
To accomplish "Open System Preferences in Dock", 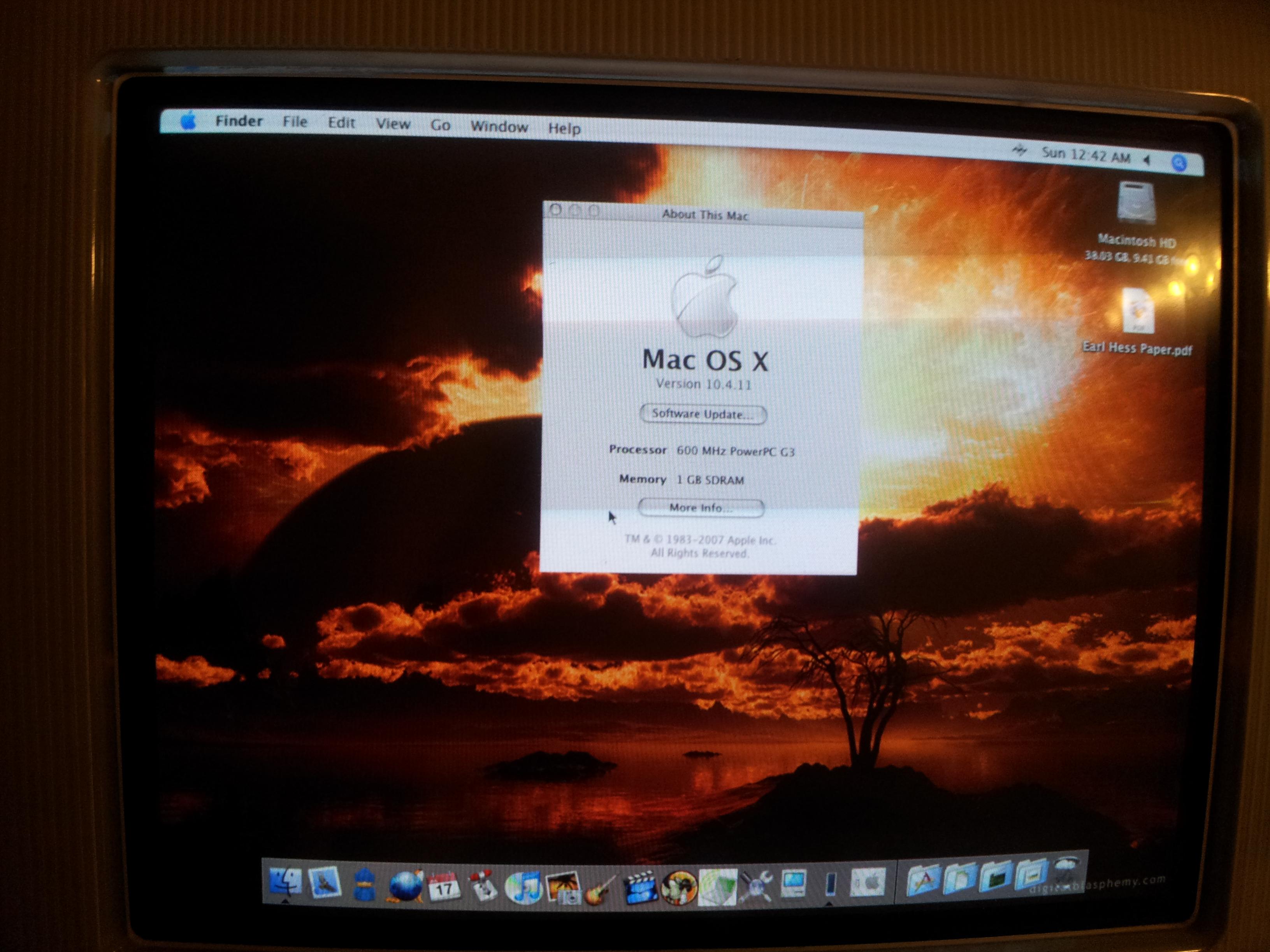I will 868,883.
